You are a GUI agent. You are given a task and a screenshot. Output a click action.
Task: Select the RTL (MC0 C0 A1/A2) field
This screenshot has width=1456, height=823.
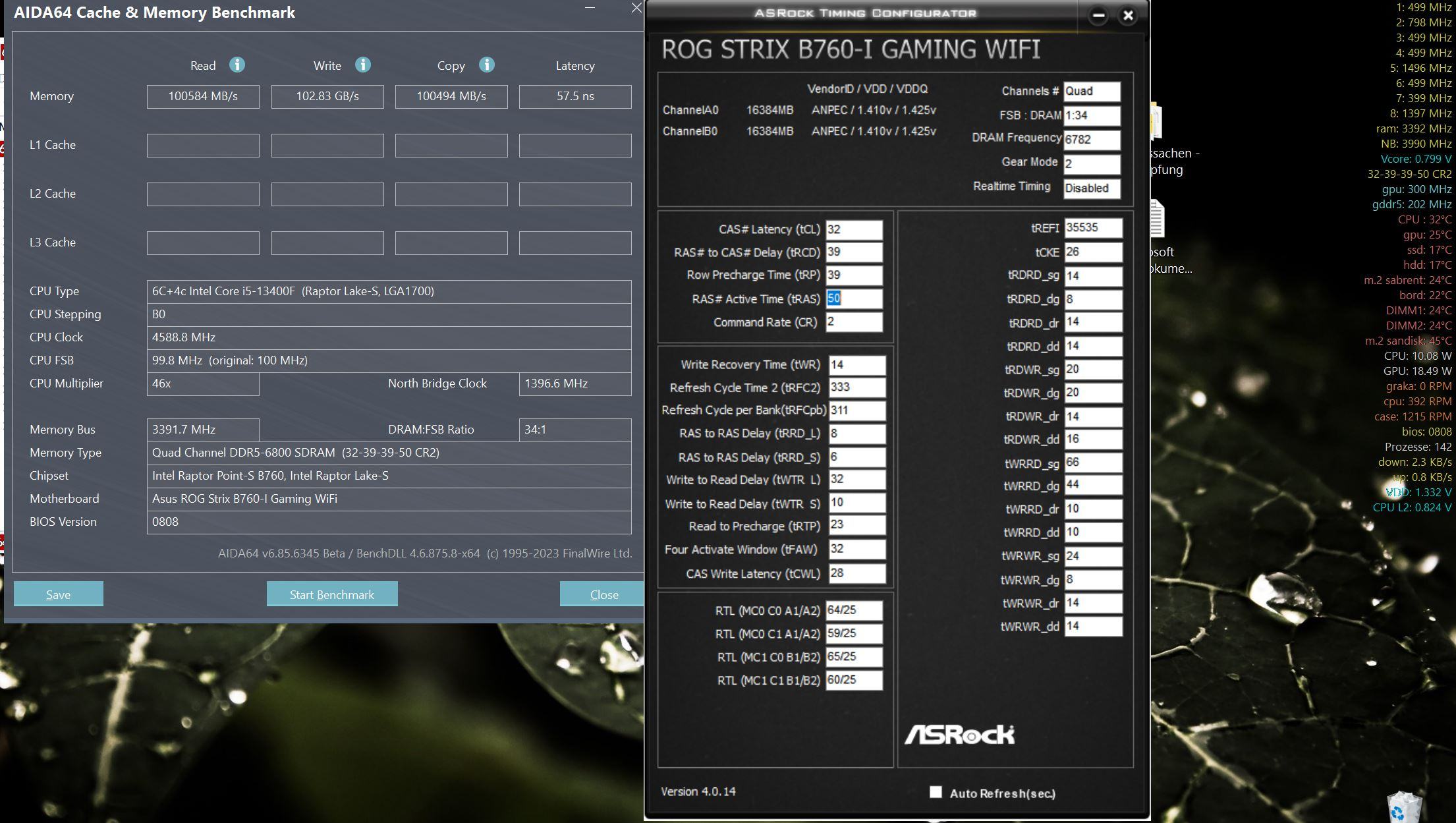pyautogui.click(x=854, y=611)
